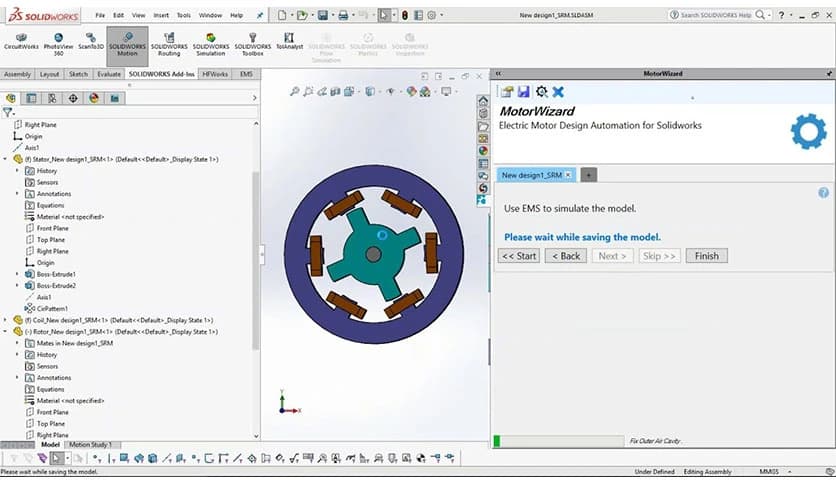This screenshot has height=484, width=836.
Task: Switch to the Evaluate tab
Action: pos(109,74)
